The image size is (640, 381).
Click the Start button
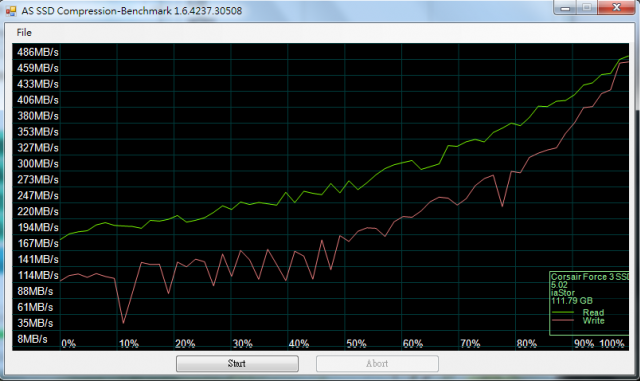(x=237, y=363)
